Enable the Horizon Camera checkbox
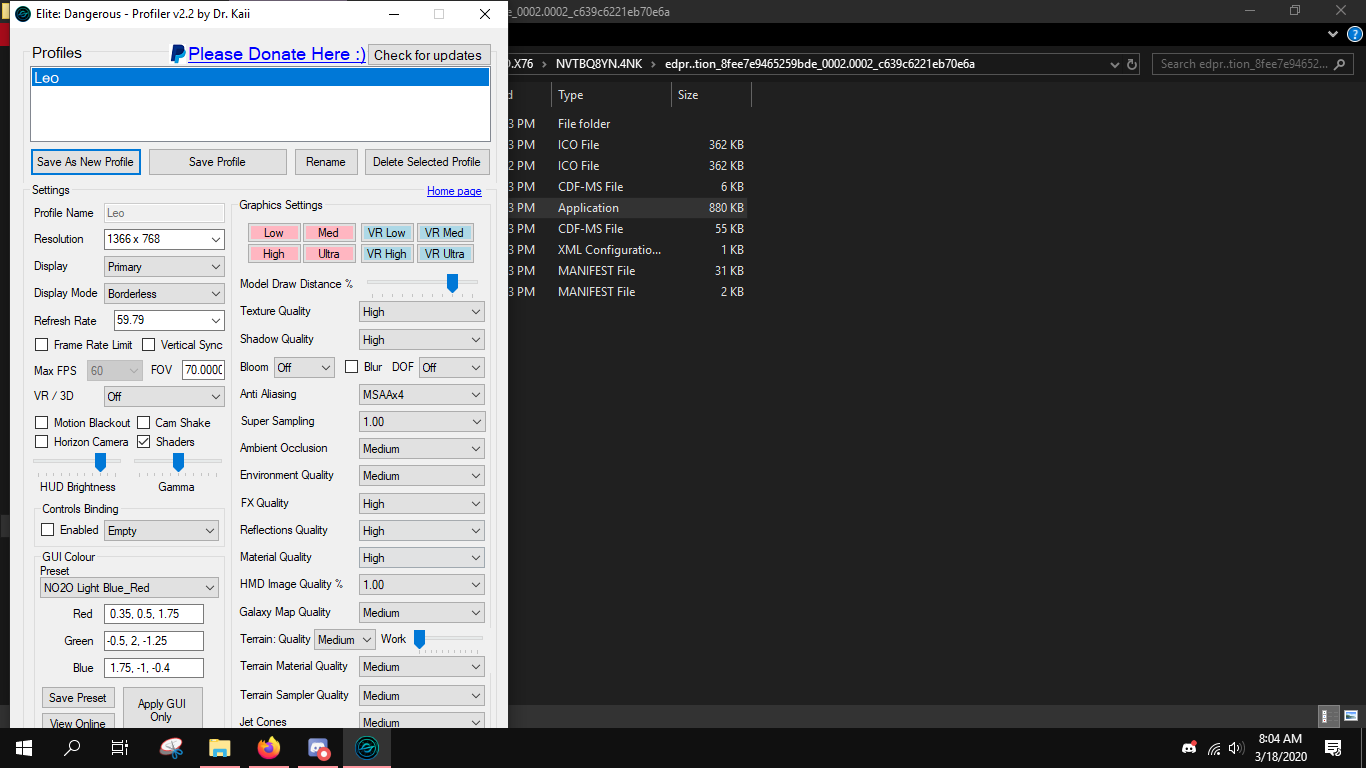Image resolution: width=1366 pixels, height=768 pixels. (41, 442)
